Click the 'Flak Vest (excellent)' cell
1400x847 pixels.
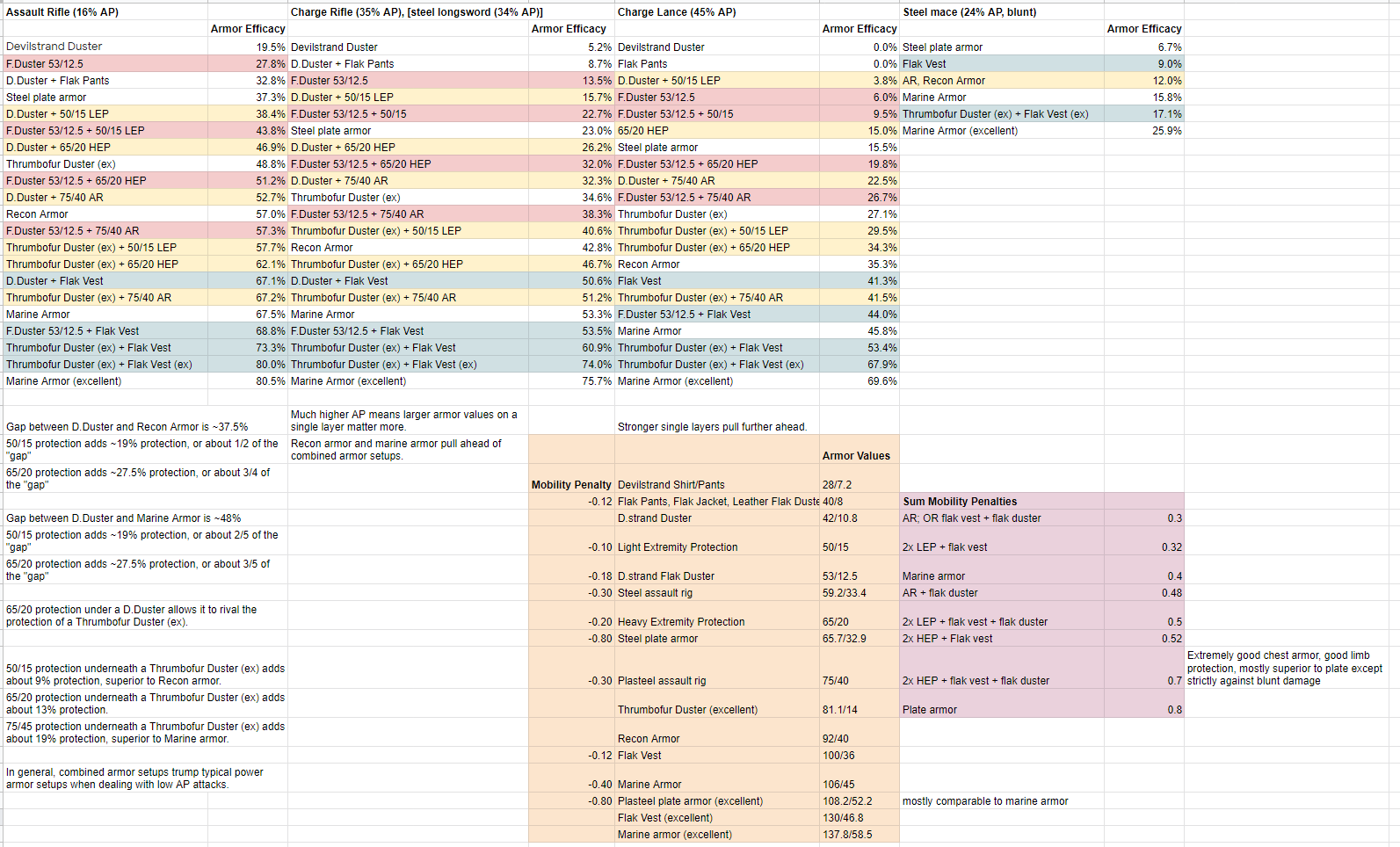(x=717, y=818)
